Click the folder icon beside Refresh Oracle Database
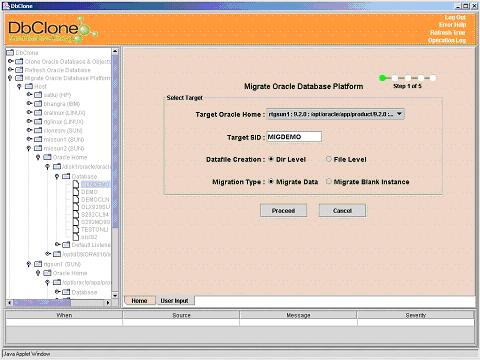Screen dimensions: 480x361 point(19,70)
